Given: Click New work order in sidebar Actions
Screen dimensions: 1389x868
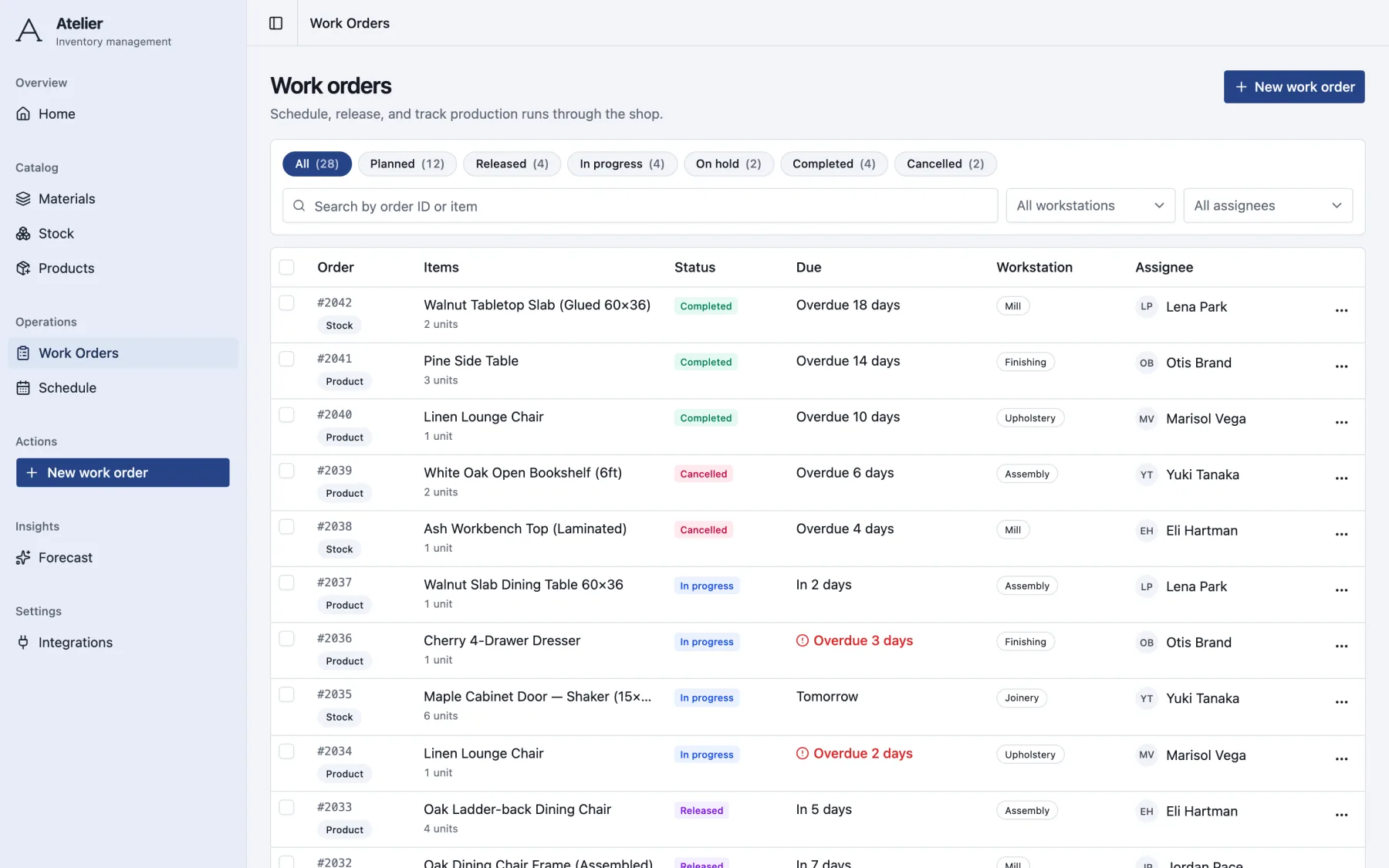Looking at the screenshot, I should pyautogui.click(x=123, y=473).
